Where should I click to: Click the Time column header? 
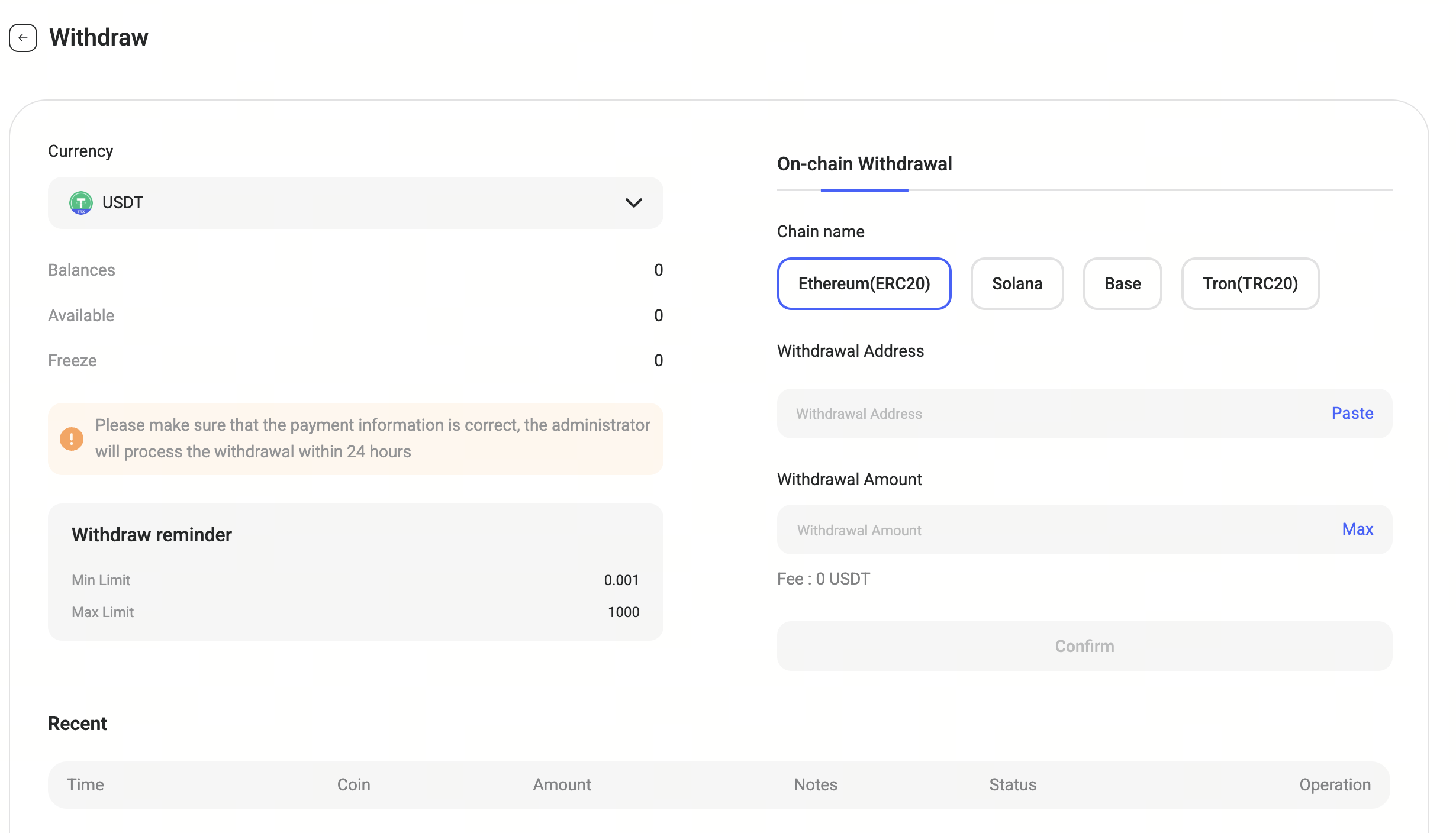coord(85,784)
